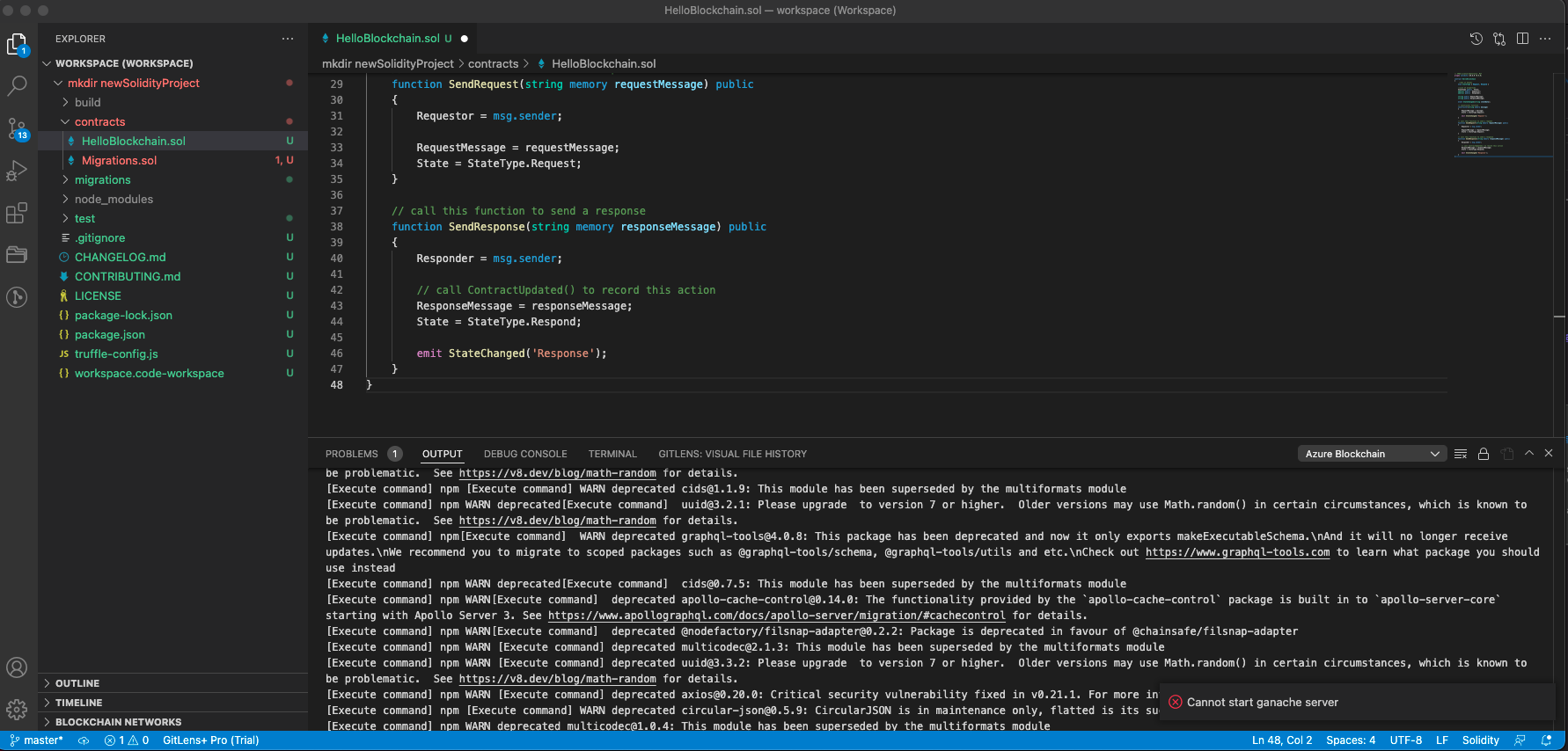The width and height of the screenshot is (1568, 751).
Task: Open the graphql-tools.com link in output
Action: pos(1237,552)
